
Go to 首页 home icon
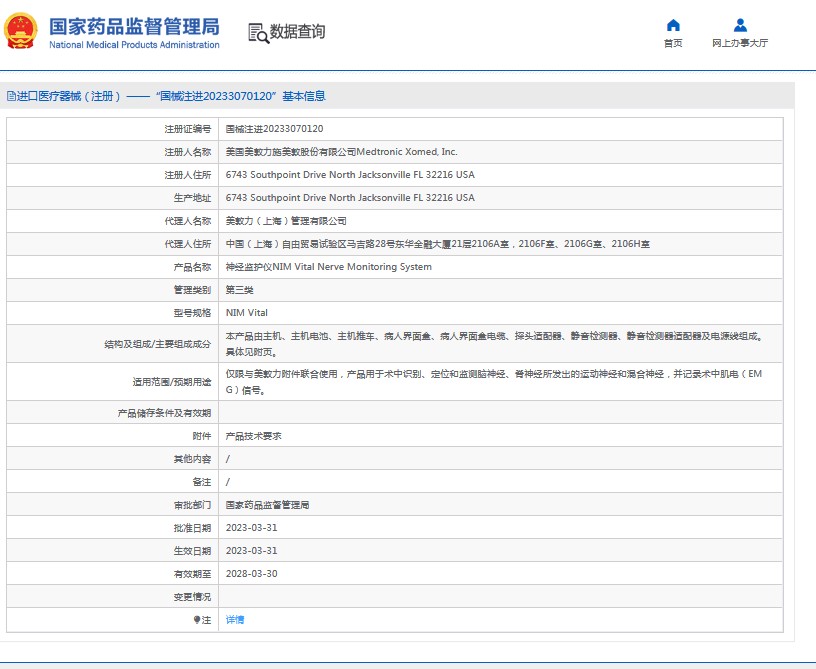(x=673, y=25)
